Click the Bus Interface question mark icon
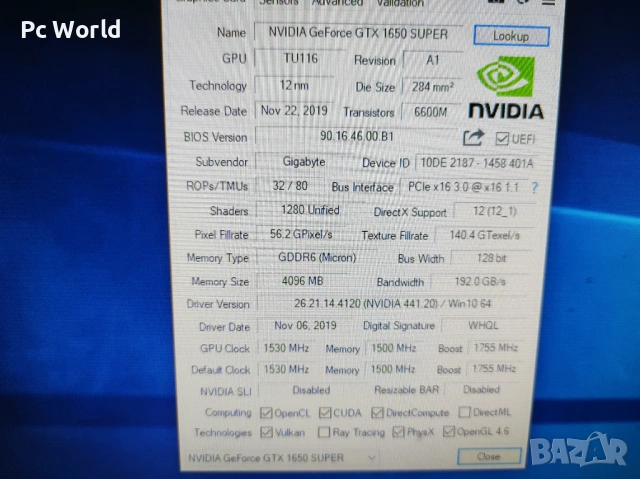This screenshot has width=640, height=479. click(534, 187)
